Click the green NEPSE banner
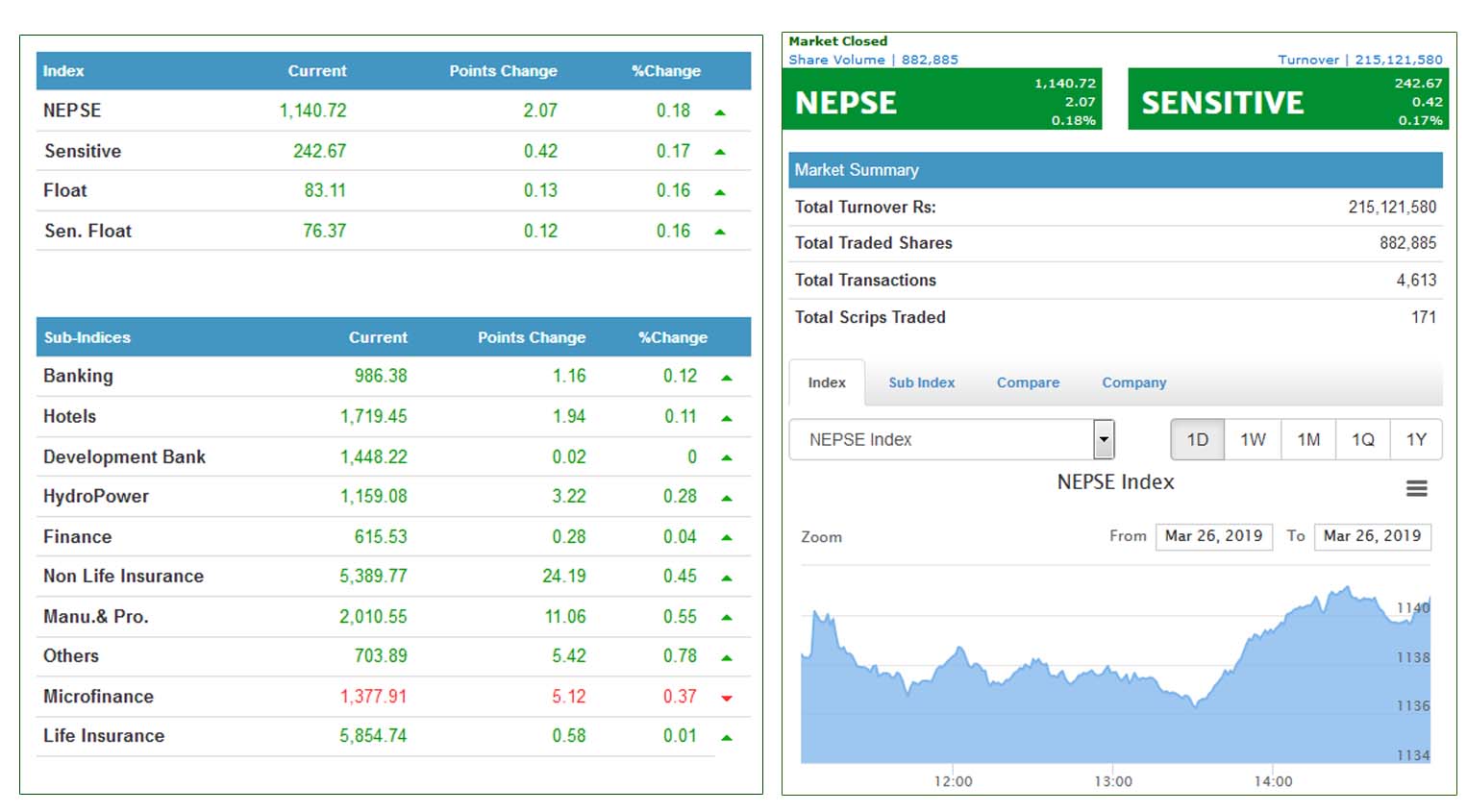 [942, 99]
